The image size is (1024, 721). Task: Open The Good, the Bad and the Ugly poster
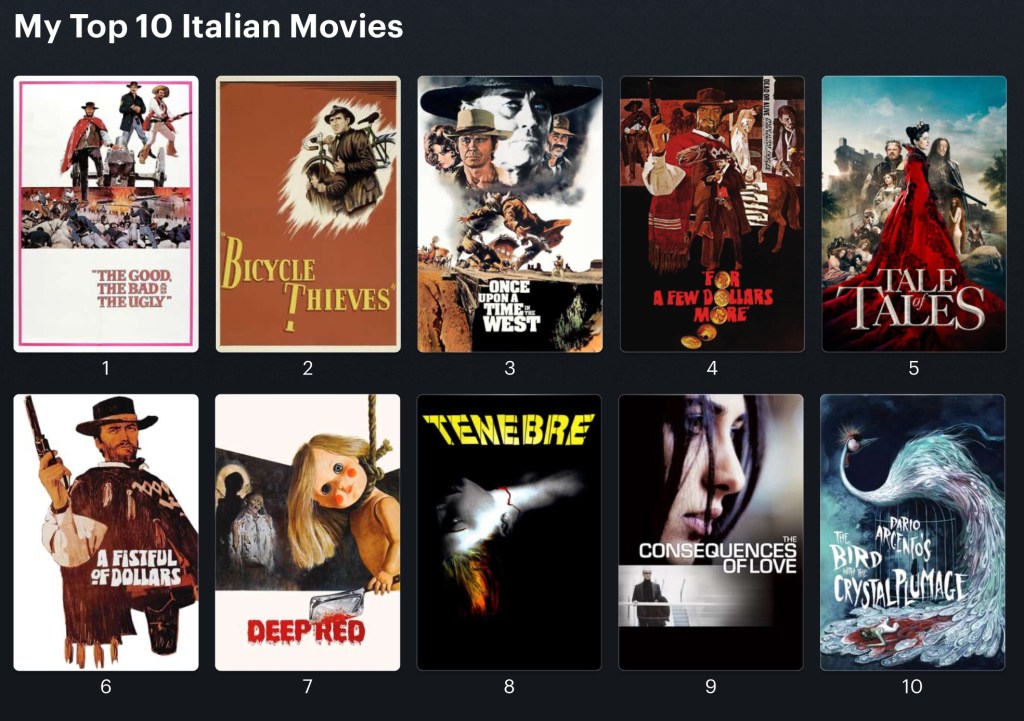click(x=106, y=214)
